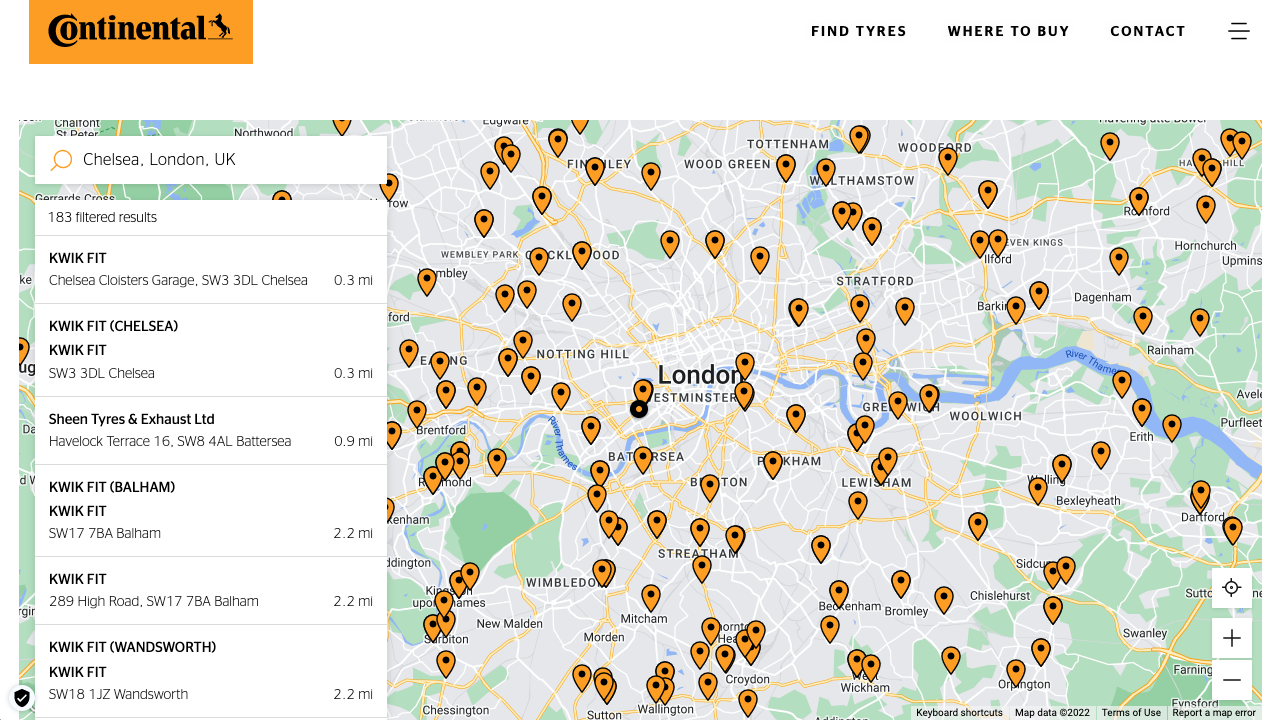Select the dealer pin above Romford
The image size is (1280, 720).
click(1138, 201)
